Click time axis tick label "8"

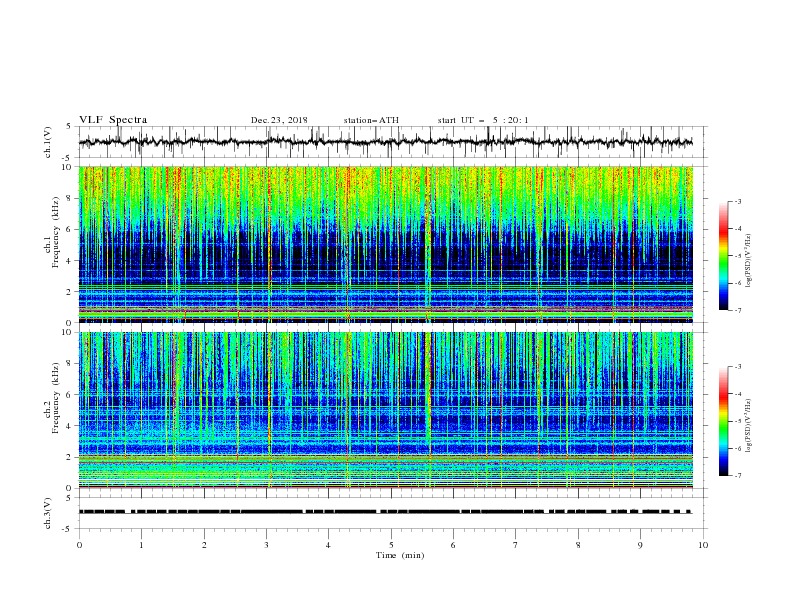(578, 545)
